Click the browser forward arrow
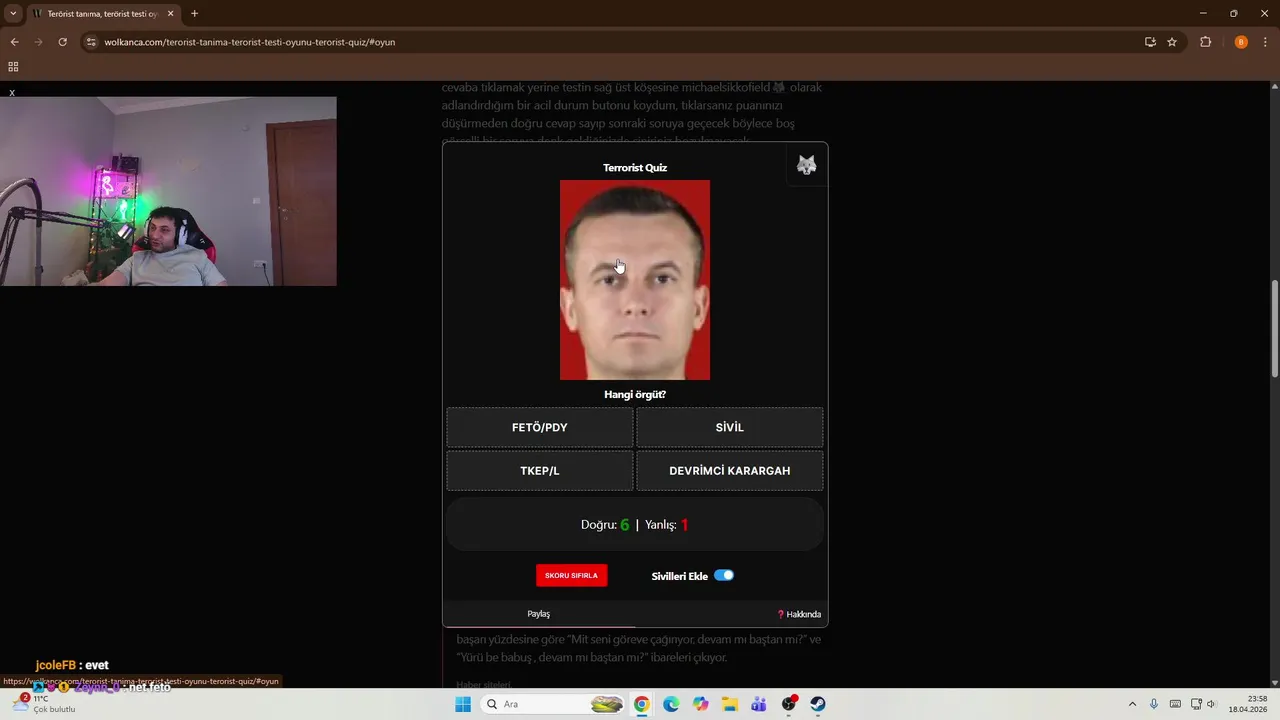The image size is (1280, 720). point(38,42)
